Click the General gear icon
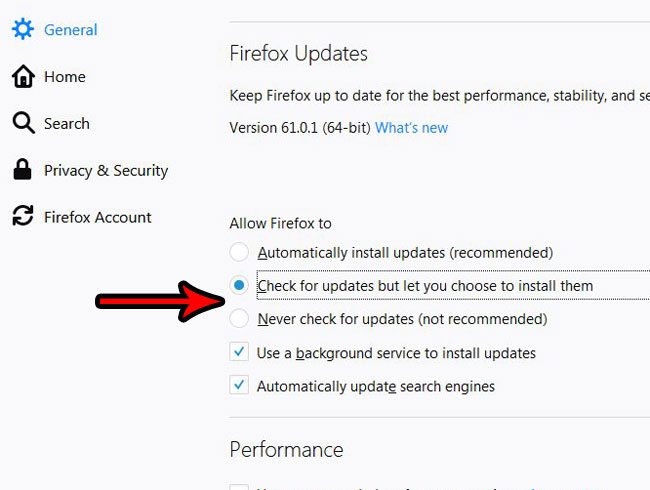650x490 pixels. click(22, 29)
